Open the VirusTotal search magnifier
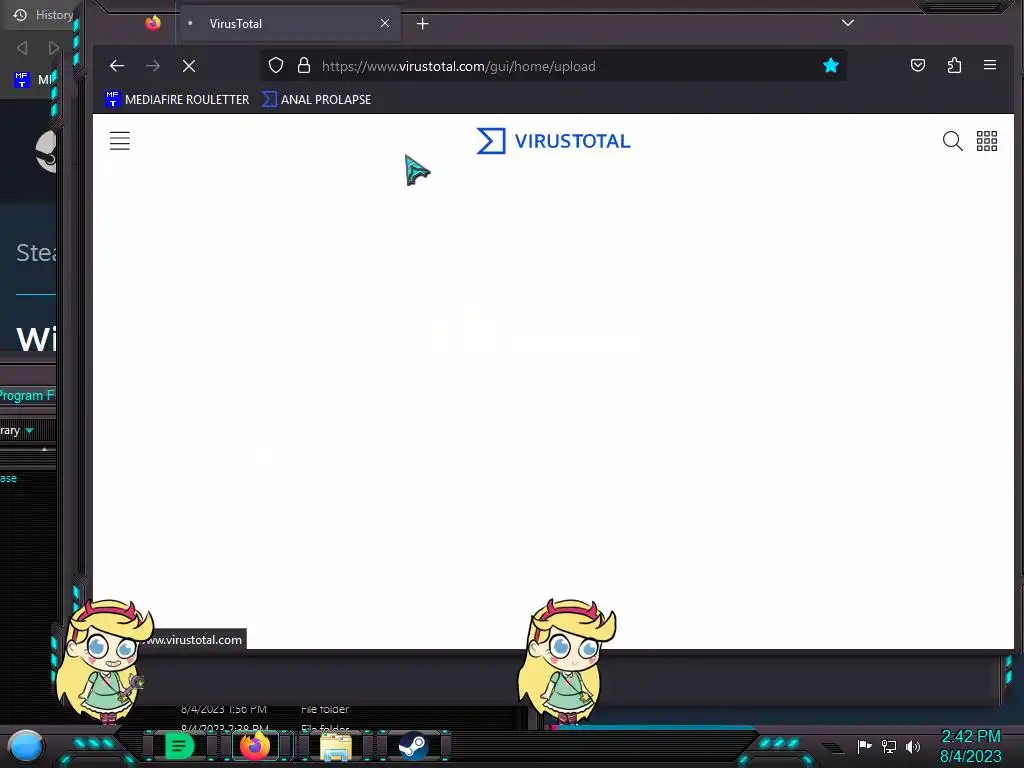The image size is (1024, 768). click(952, 140)
